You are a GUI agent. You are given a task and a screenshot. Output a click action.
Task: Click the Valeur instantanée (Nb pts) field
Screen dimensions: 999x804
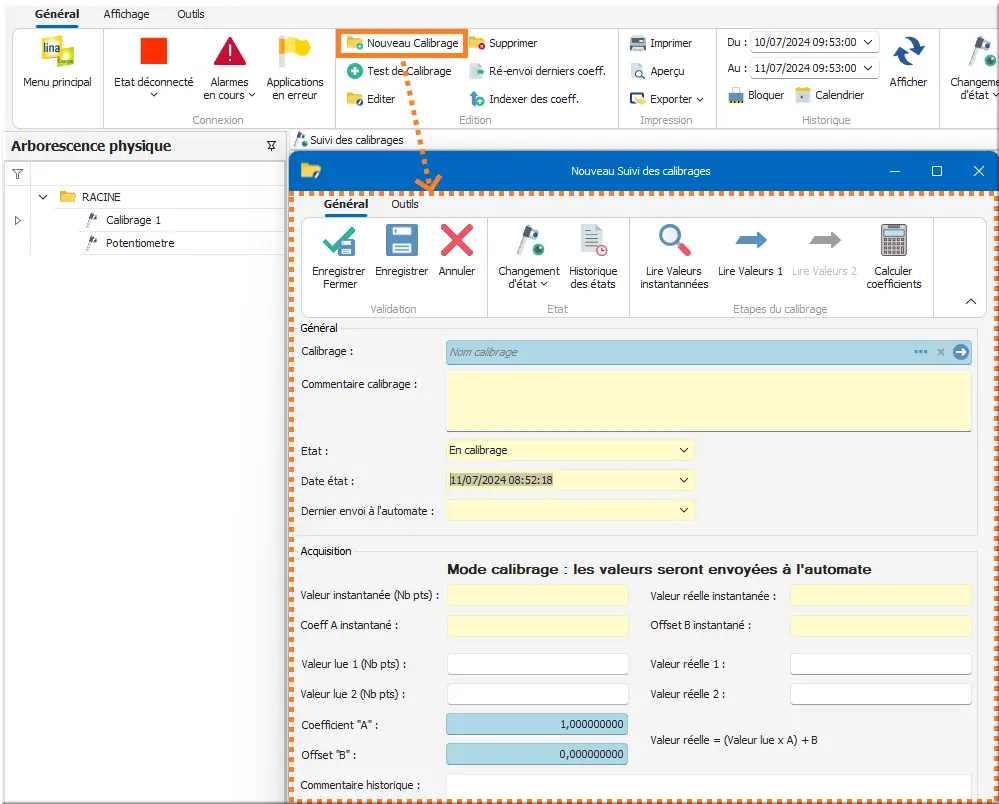pos(537,595)
